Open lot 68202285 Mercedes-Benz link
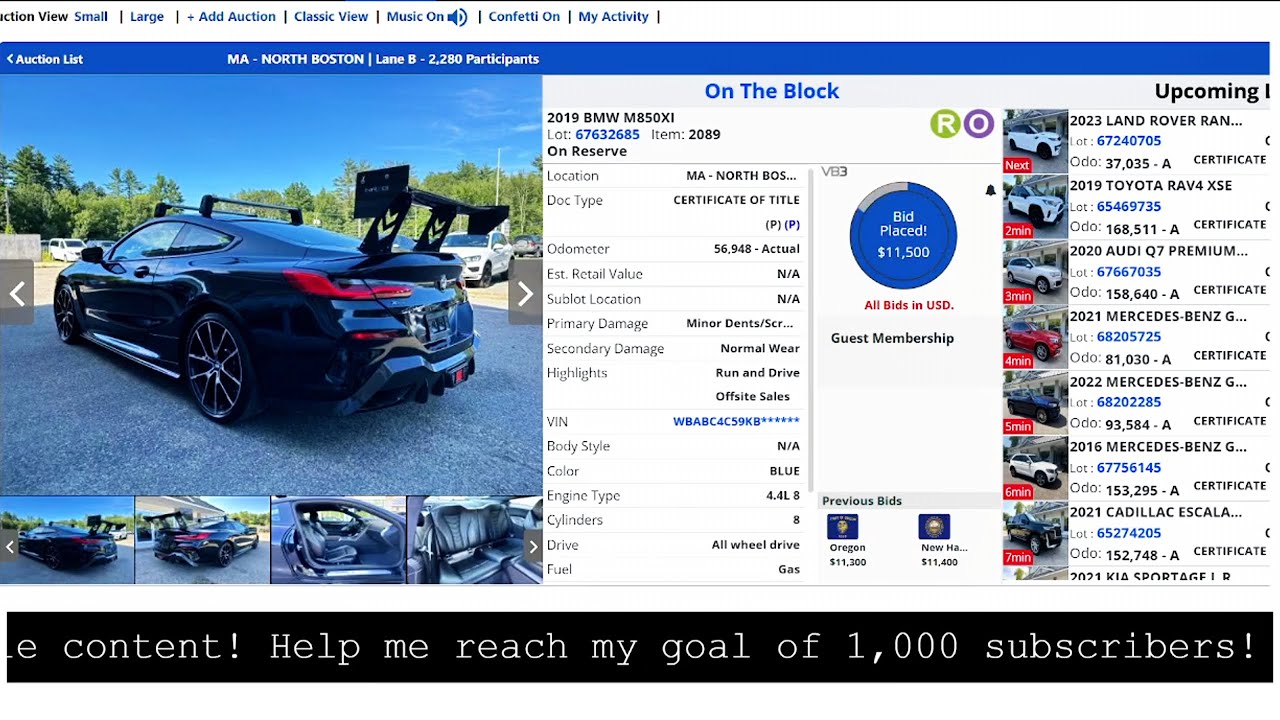The width and height of the screenshot is (1280, 720). 1129,402
